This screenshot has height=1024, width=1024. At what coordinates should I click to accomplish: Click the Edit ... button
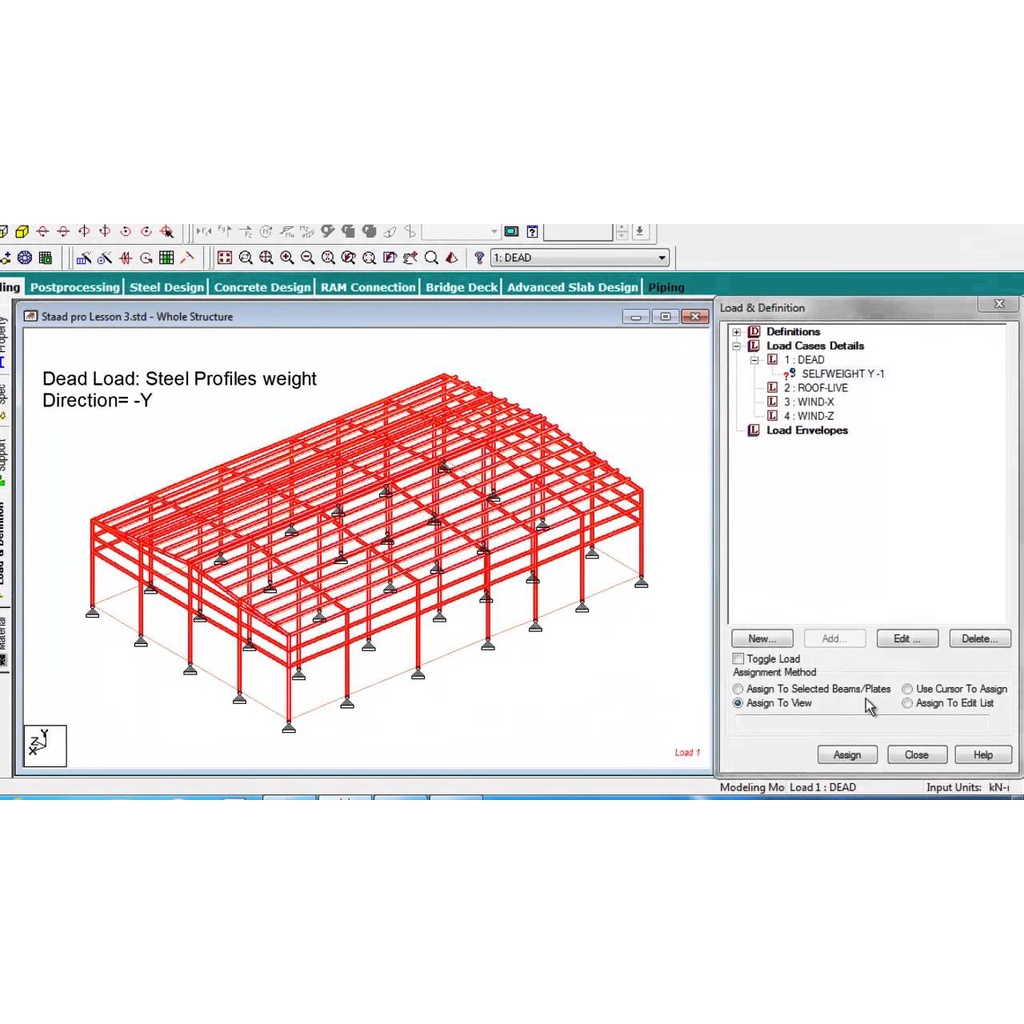(x=907, y=638)
